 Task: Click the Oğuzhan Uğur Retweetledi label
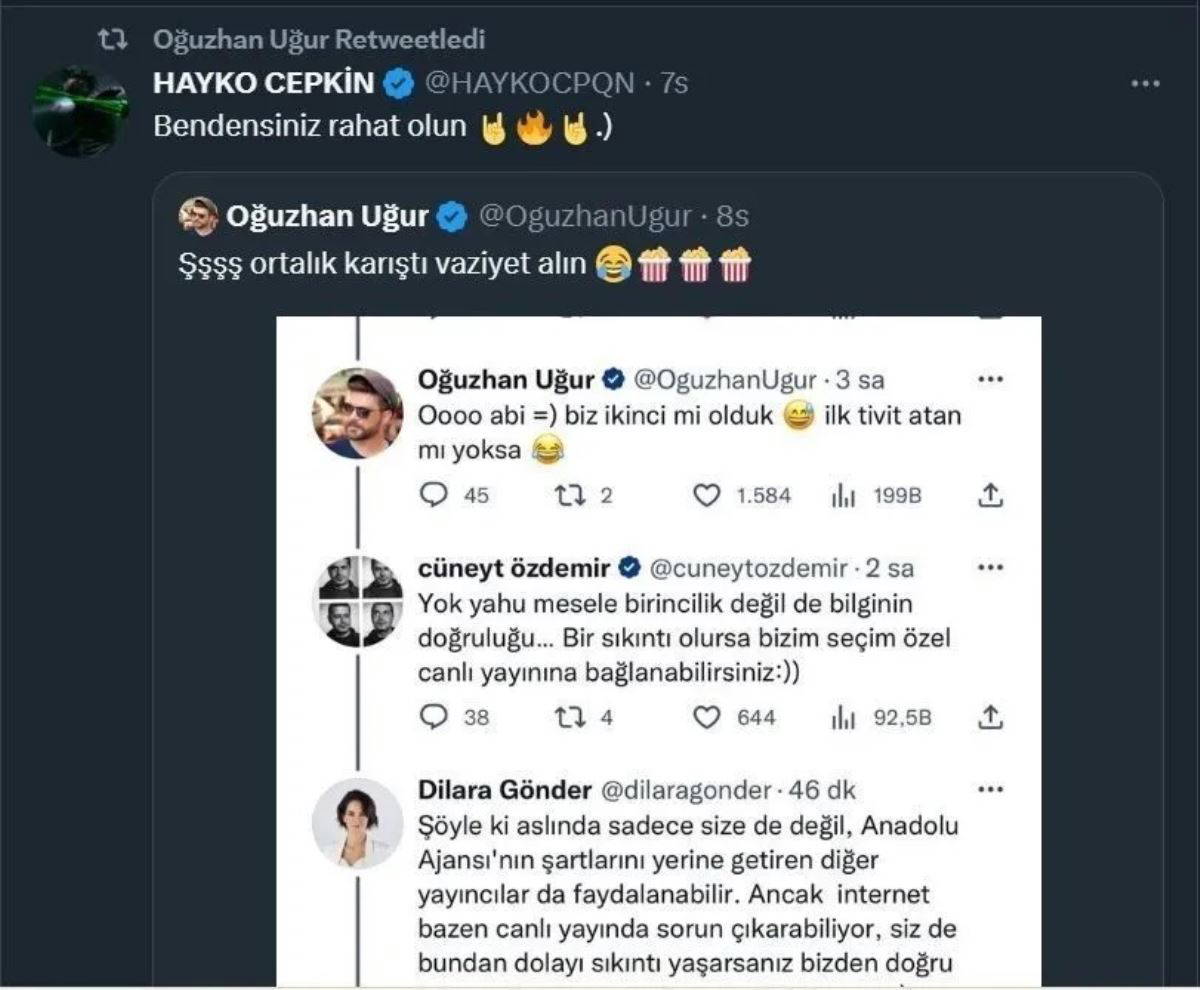point(319,39)
